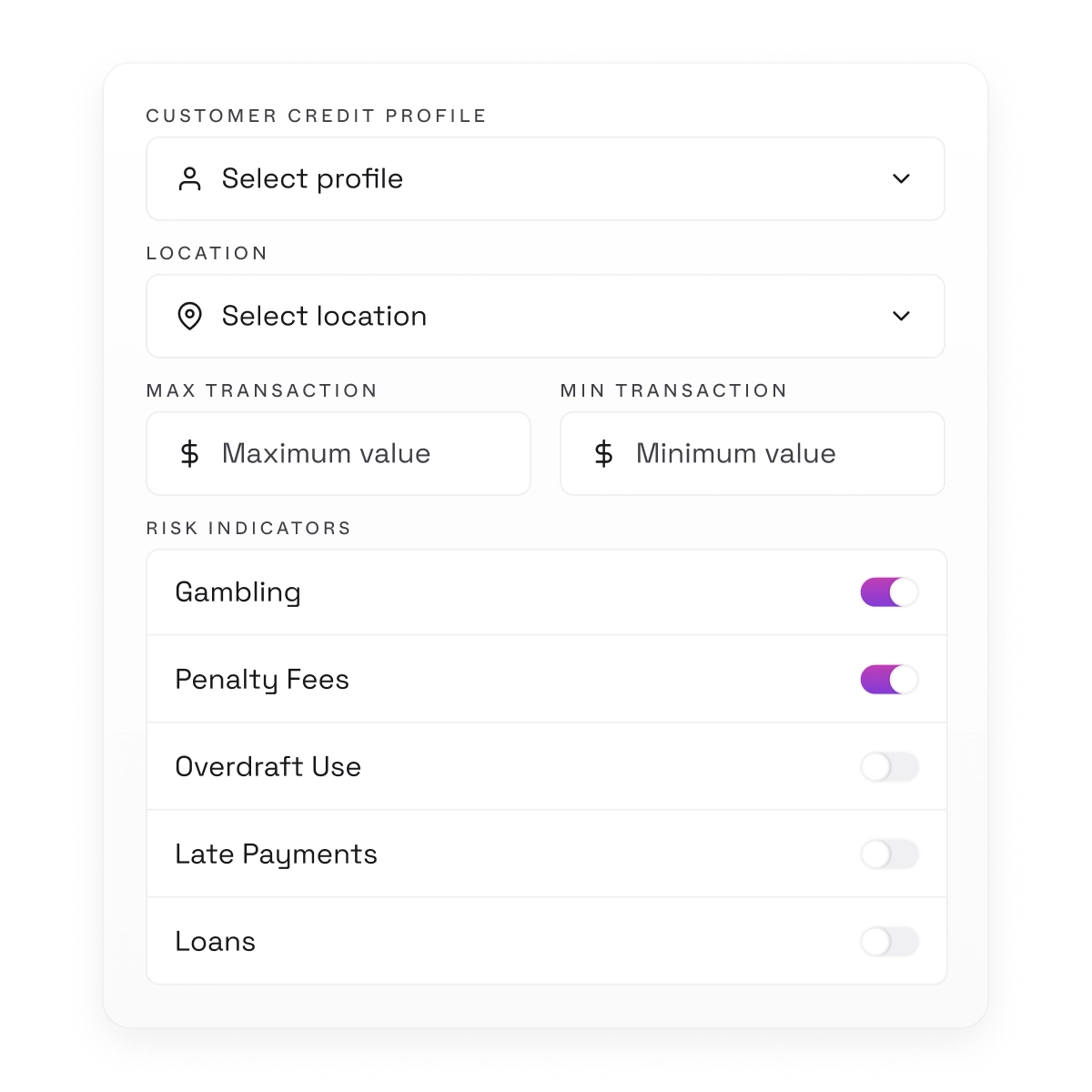Disable the Gambling risk toggle
The width and height of the screenshot is (1092, 1092).
coord(889,592)
